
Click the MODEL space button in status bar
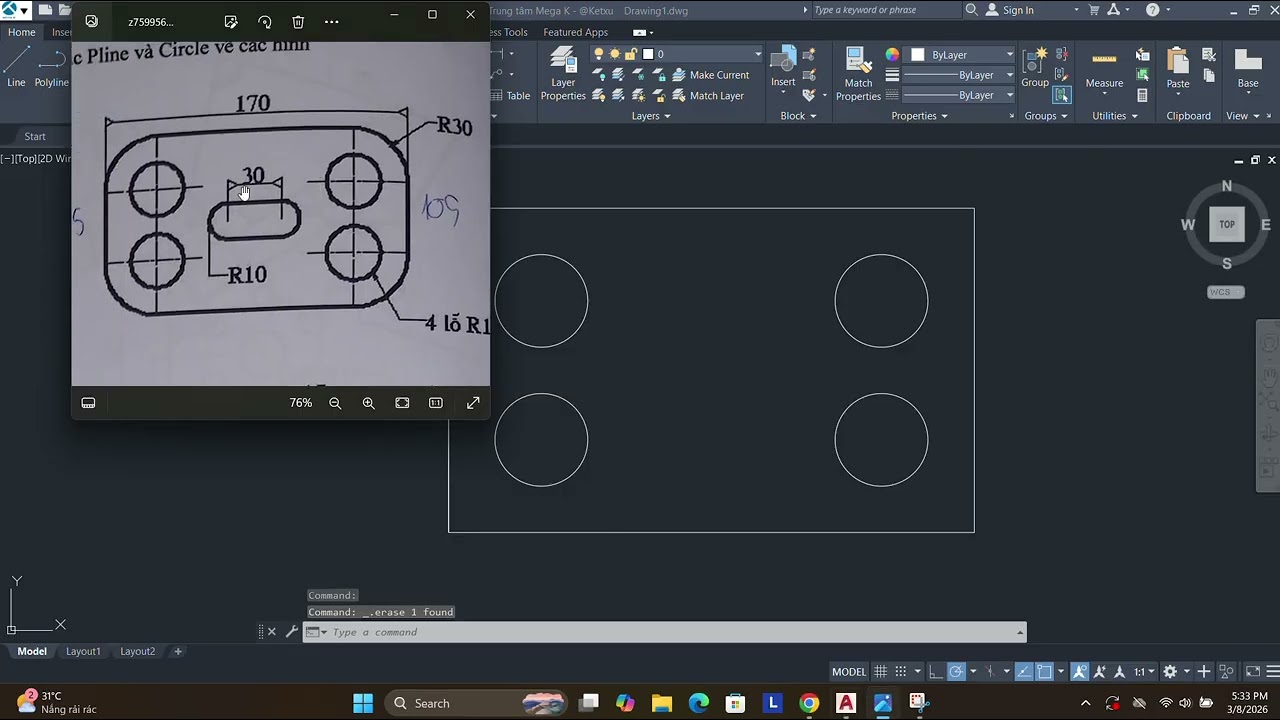[849, 672]
